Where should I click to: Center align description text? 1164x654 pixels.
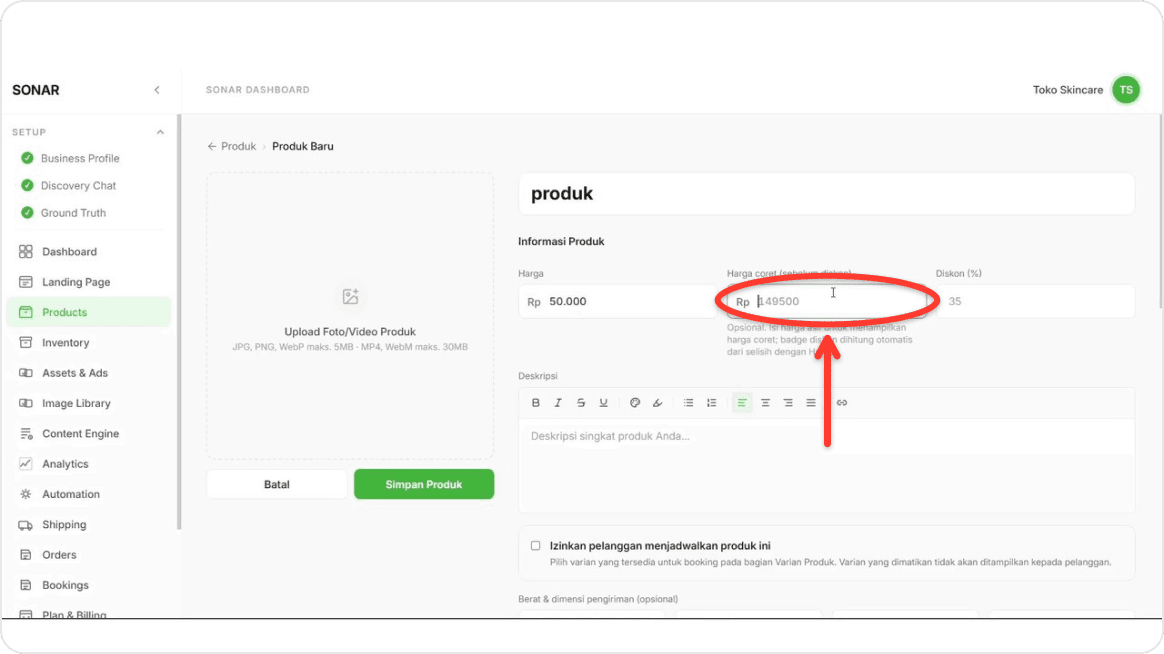pos(765,403)
